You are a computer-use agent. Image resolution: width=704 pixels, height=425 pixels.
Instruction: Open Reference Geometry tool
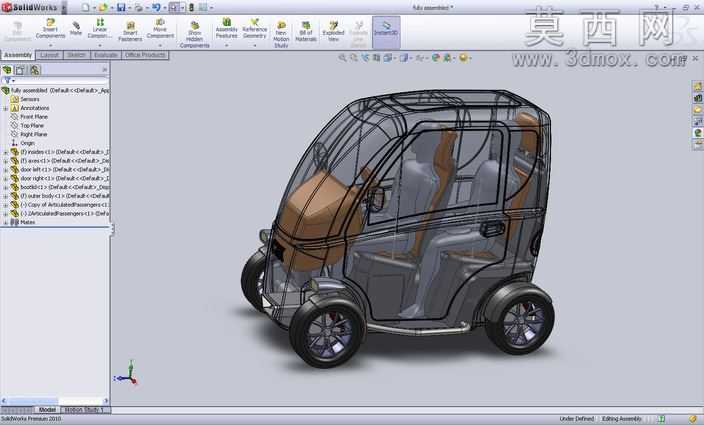(x=255, y=29)
